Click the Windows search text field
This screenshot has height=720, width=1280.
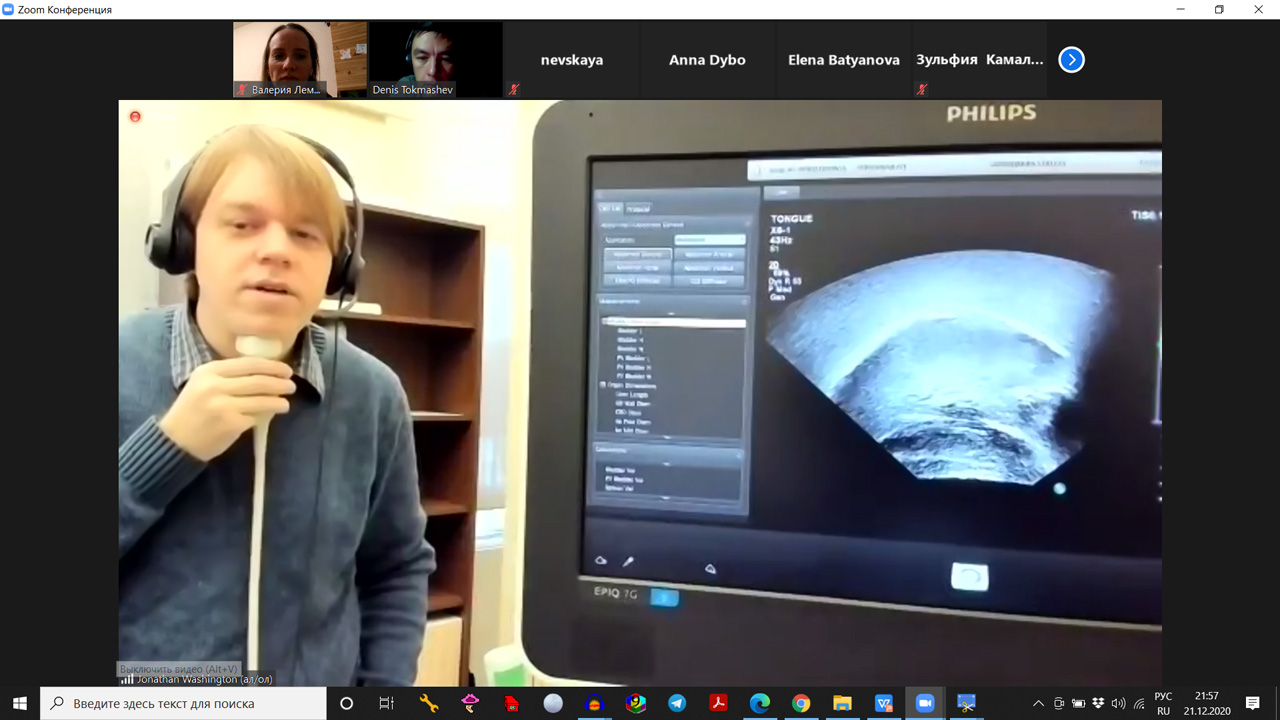click(183, 703)
